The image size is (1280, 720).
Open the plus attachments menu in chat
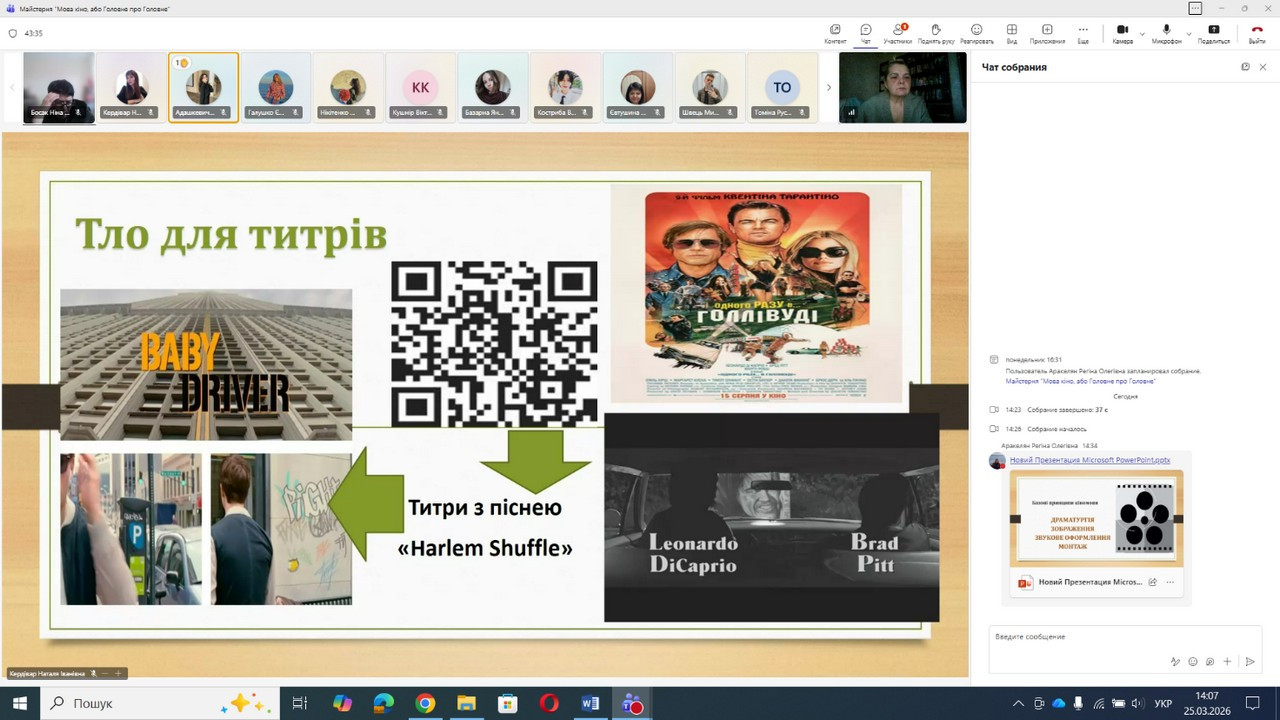(1227, 661)
